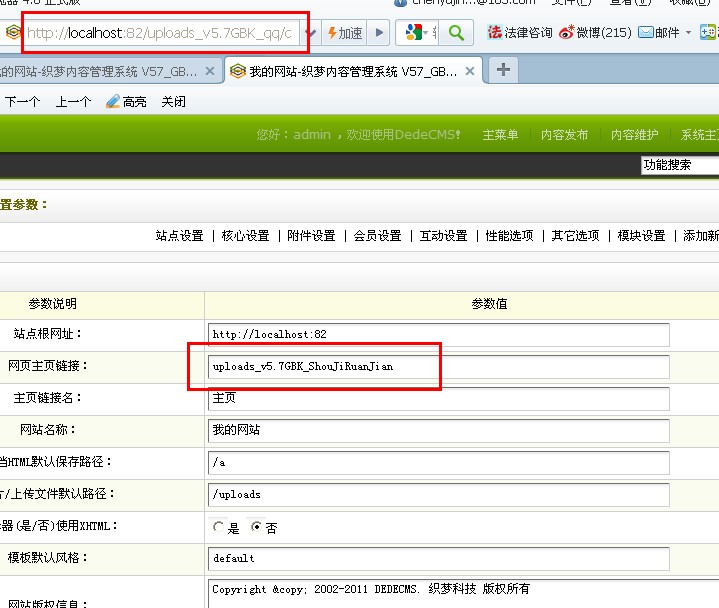Close the active browser tab
Screen dimensions: 719x608
pyautogui.click(x=470, y=71)
